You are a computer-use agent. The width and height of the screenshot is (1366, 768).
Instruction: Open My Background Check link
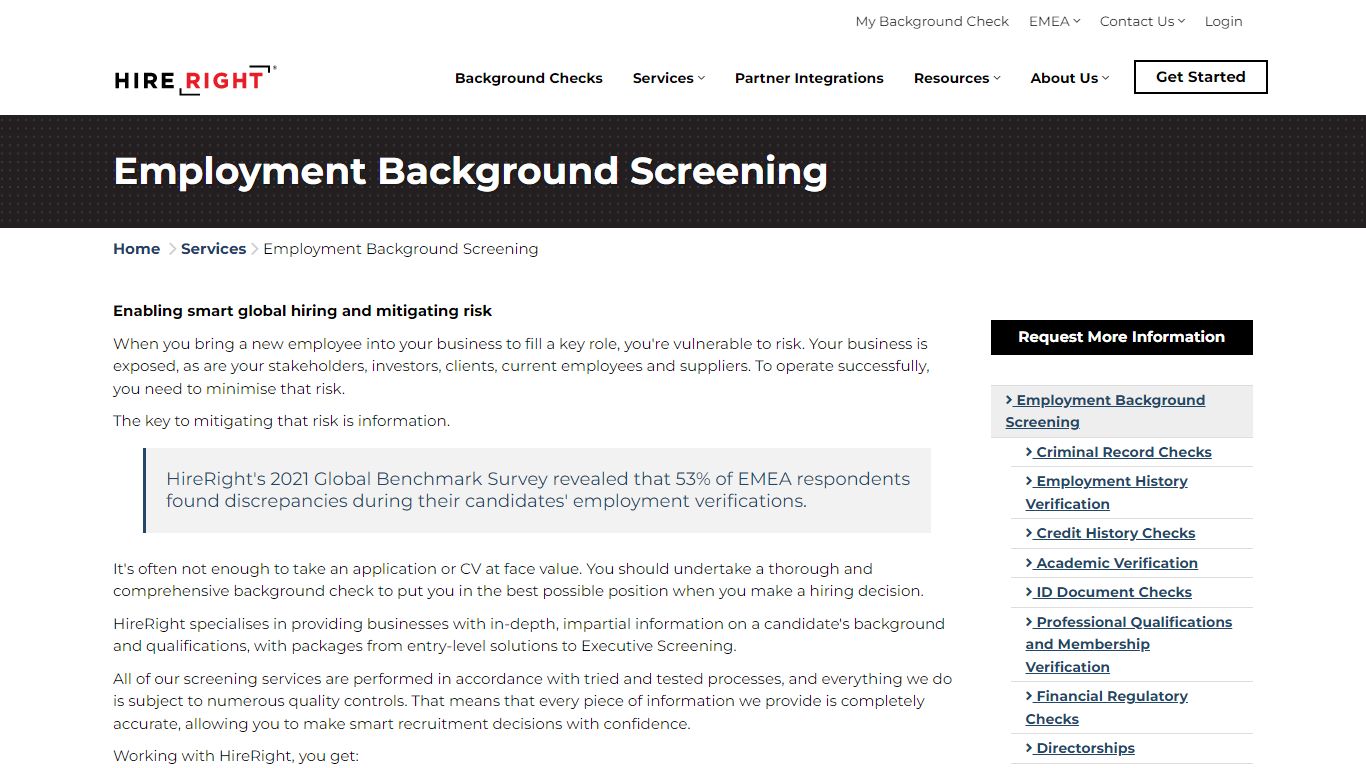point(932,21)
